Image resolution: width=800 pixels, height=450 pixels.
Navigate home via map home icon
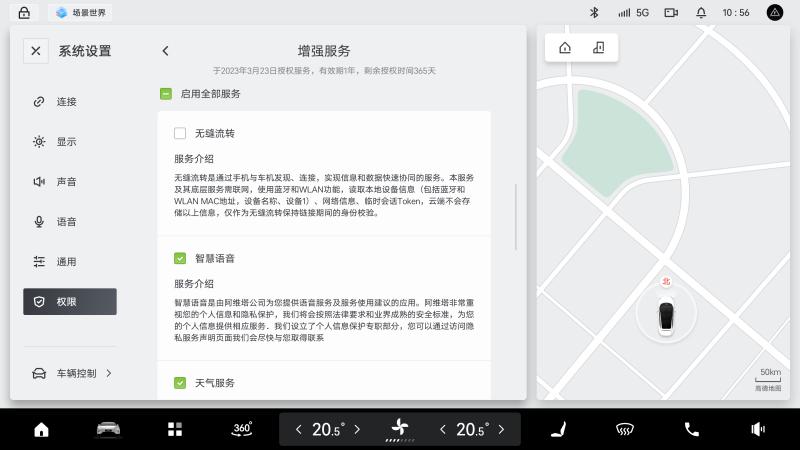pos(565,48)
